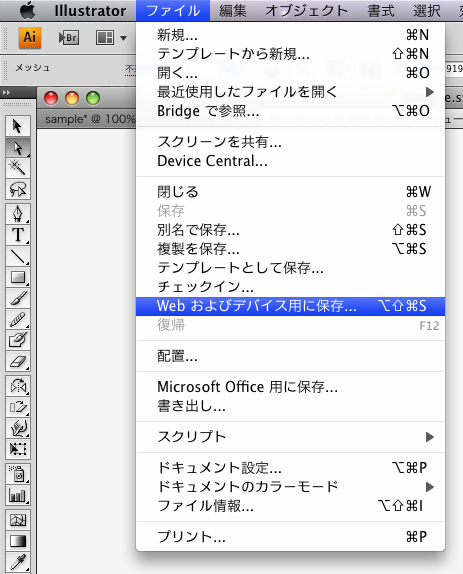Select the Pencil tool
The image size is (463, 574).
pyautogui.click(x=18, y=320)
